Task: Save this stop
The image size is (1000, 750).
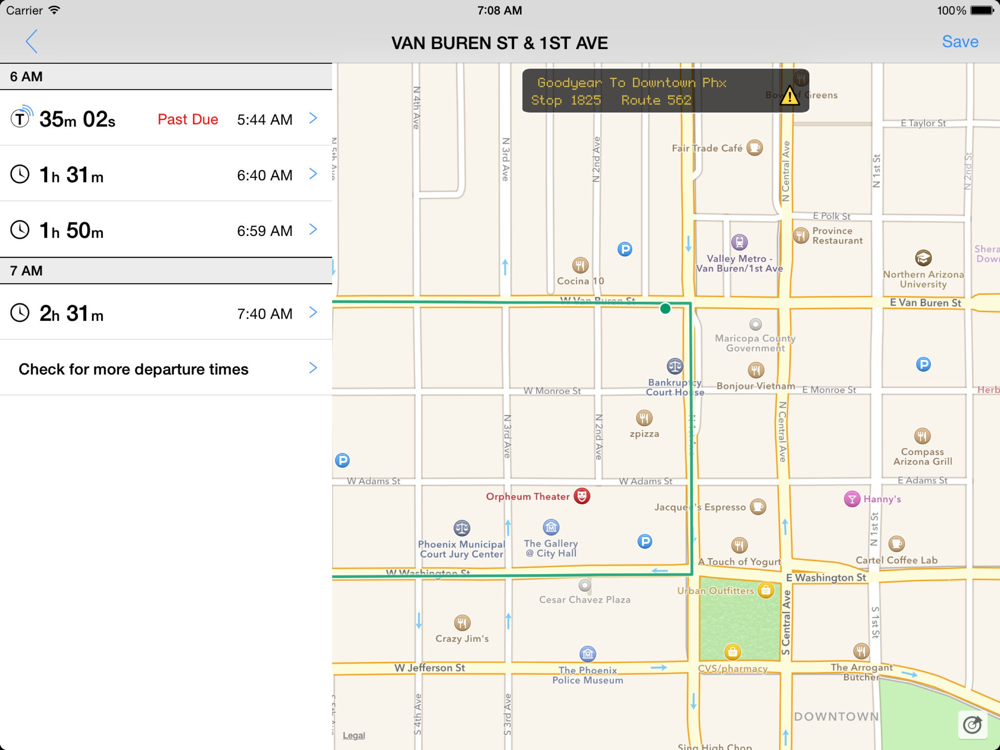Action: tap(960, 41)
